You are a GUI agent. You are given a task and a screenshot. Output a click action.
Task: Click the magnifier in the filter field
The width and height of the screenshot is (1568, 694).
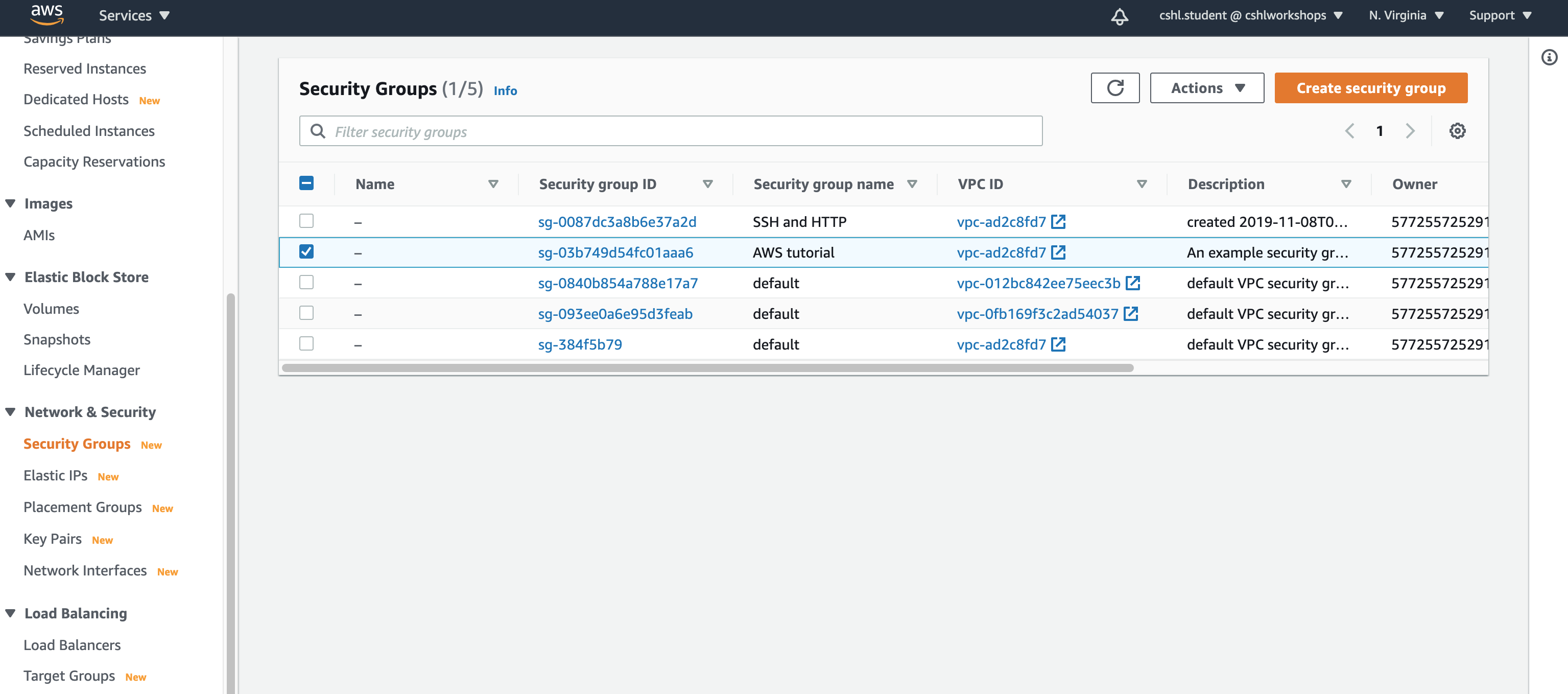coord(319,131)
